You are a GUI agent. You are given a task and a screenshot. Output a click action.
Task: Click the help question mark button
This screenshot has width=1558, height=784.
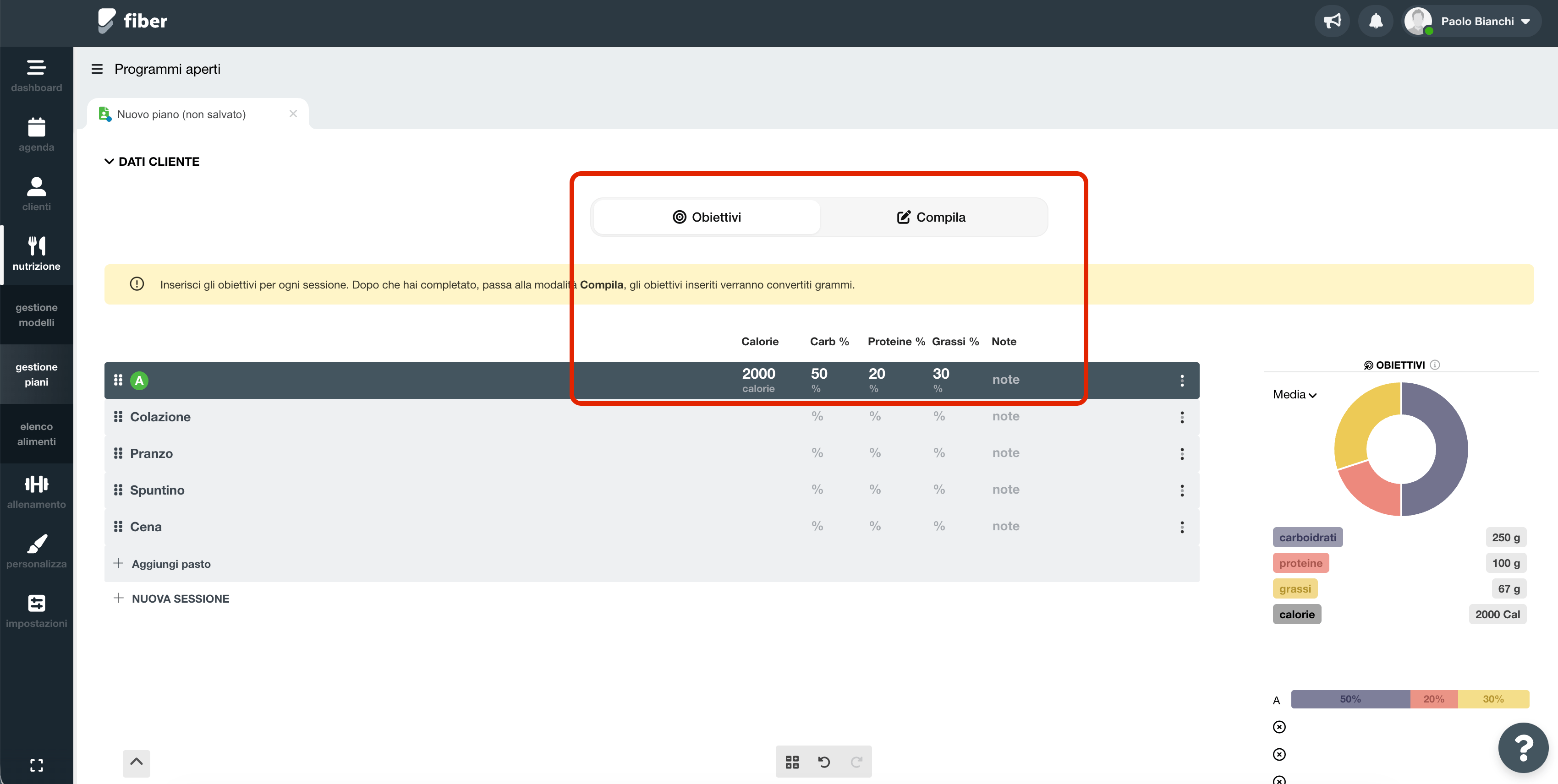[1523, 748]
